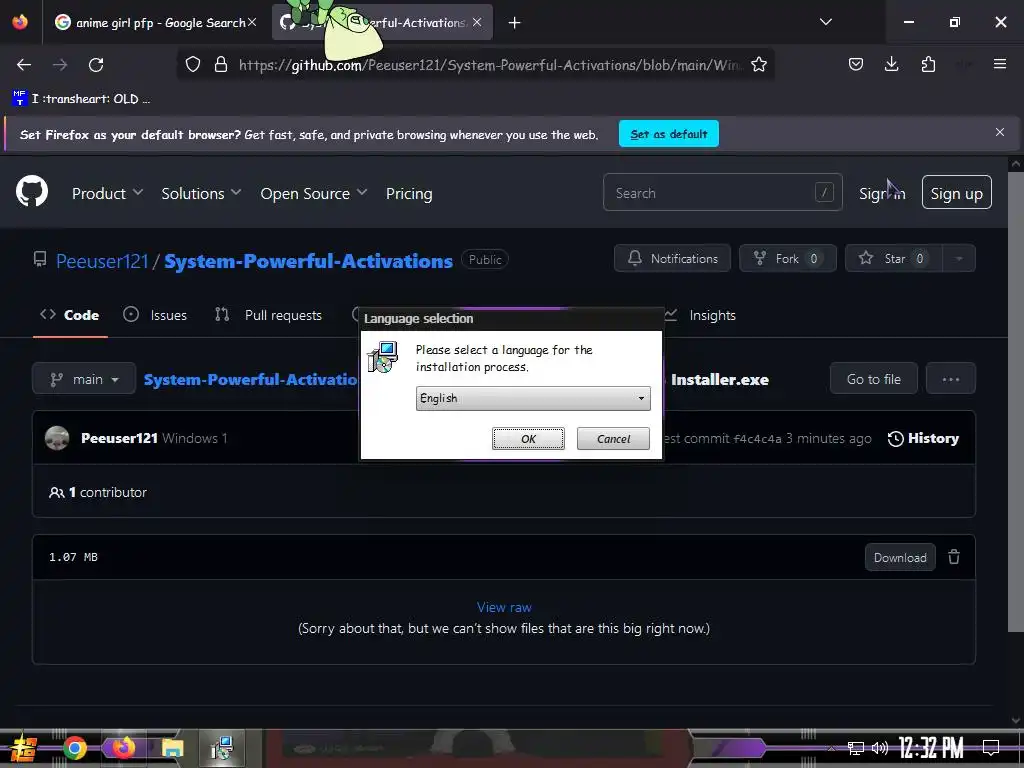This screenshot has width=1024, height=768.
Task: Open the Pocket save icon
Action: [x=856, y=64]
